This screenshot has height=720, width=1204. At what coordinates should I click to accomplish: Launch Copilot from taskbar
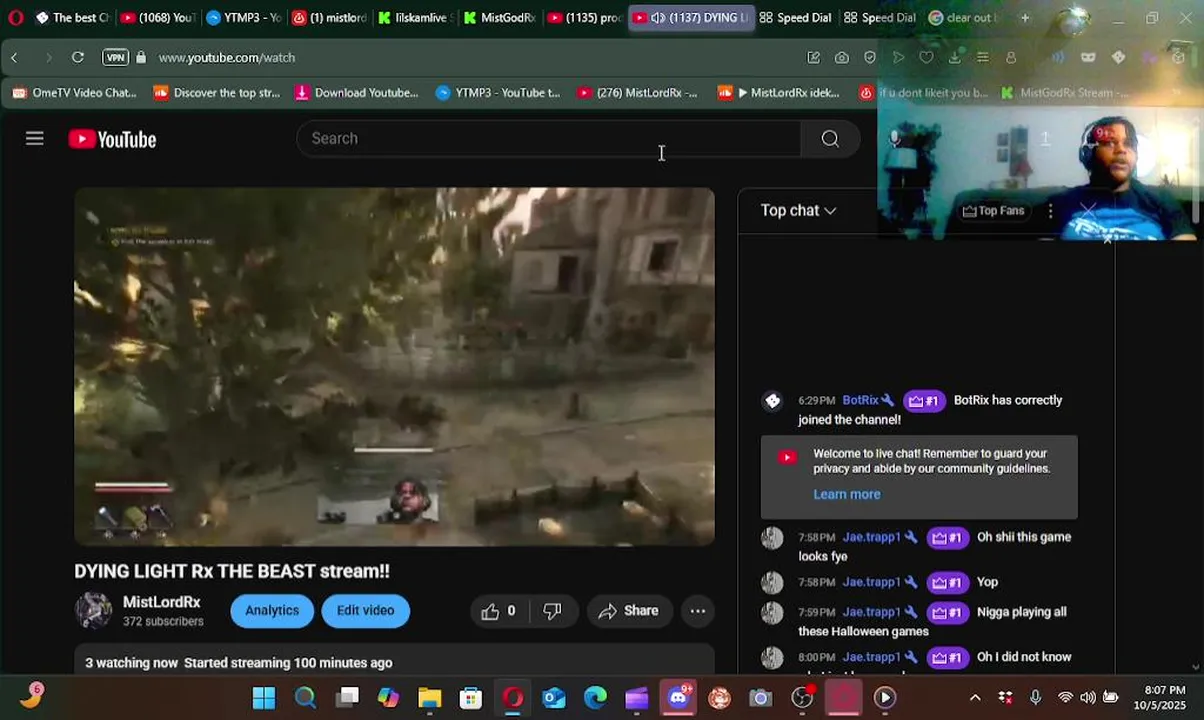pos(388,698)
